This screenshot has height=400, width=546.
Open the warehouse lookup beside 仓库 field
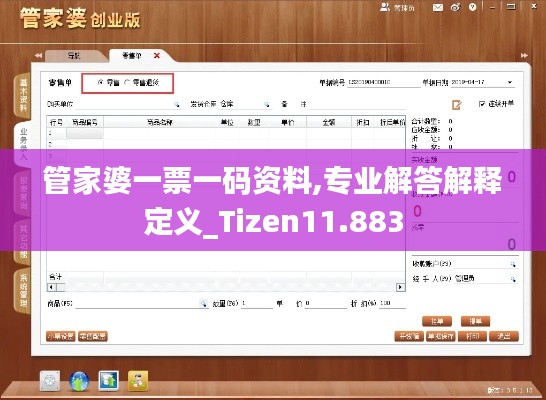click(266, 104)
